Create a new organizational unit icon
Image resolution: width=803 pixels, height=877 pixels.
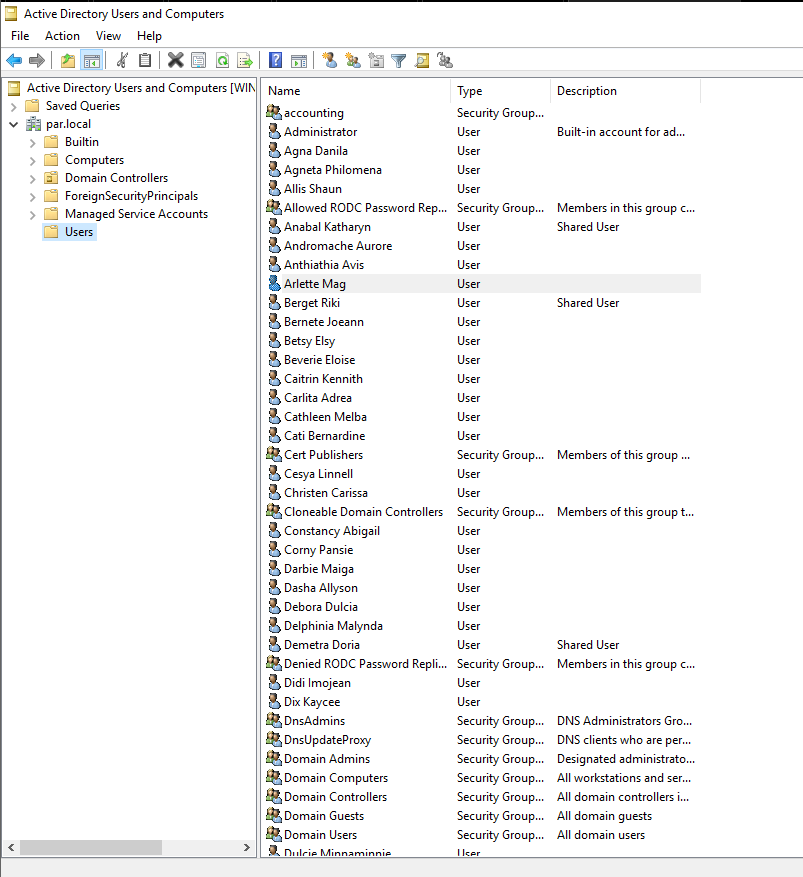click(376, 60)
